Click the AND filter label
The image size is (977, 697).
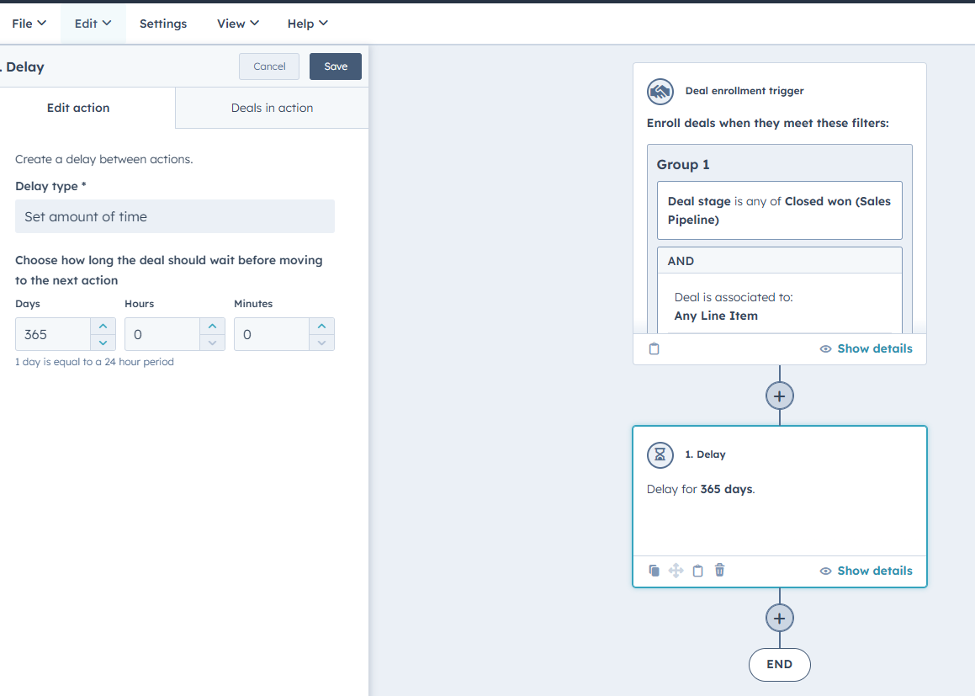680,261
